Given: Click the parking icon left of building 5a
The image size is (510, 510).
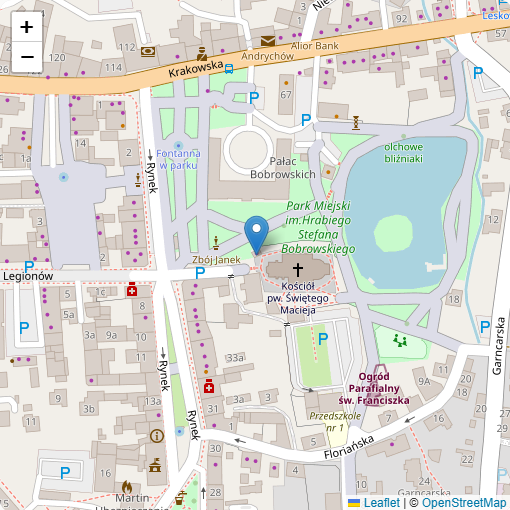Looking at the screenshot, I should (x=24, y=328).
